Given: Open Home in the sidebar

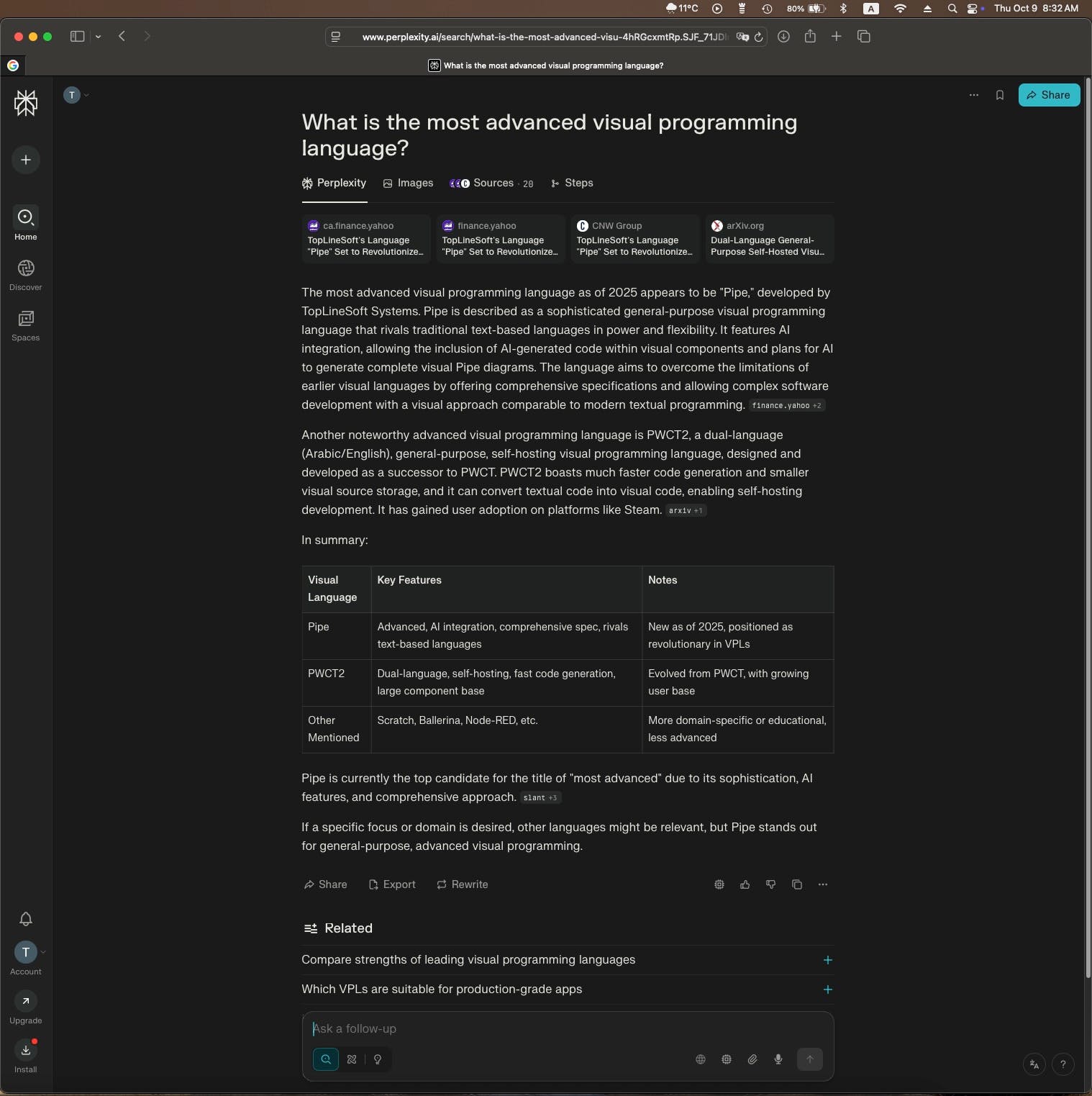Looking at the screenshot, I should click(26, 223).
